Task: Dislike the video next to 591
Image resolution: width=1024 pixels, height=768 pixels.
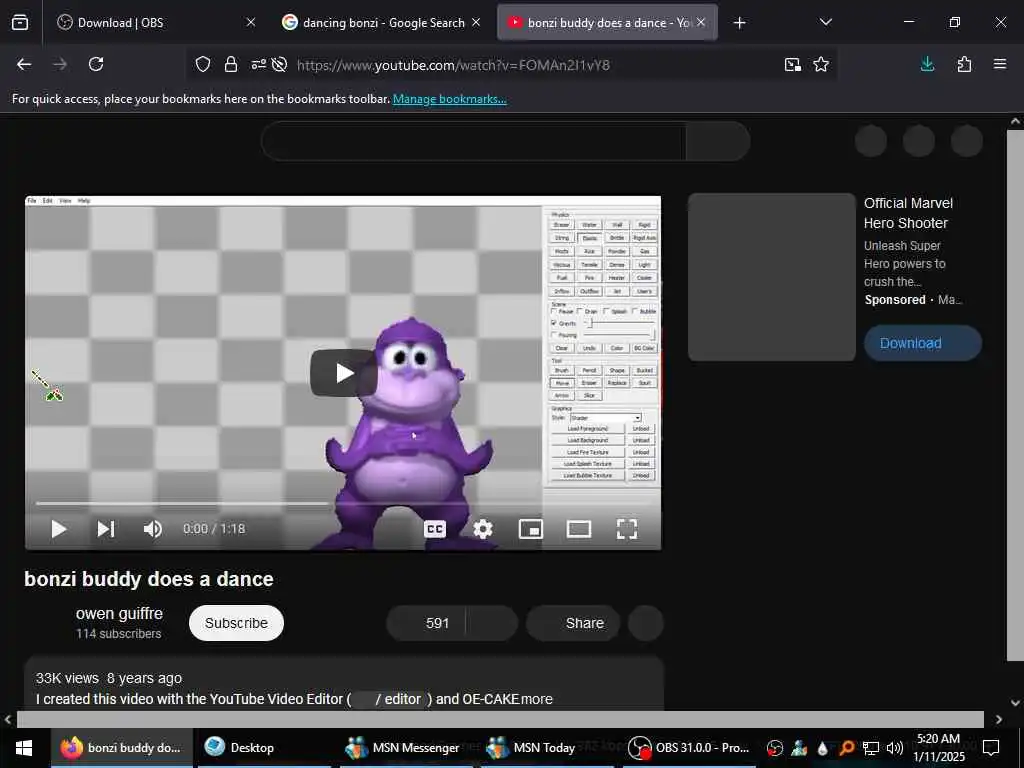Action: pyautogui.click(x=492, y=623)
